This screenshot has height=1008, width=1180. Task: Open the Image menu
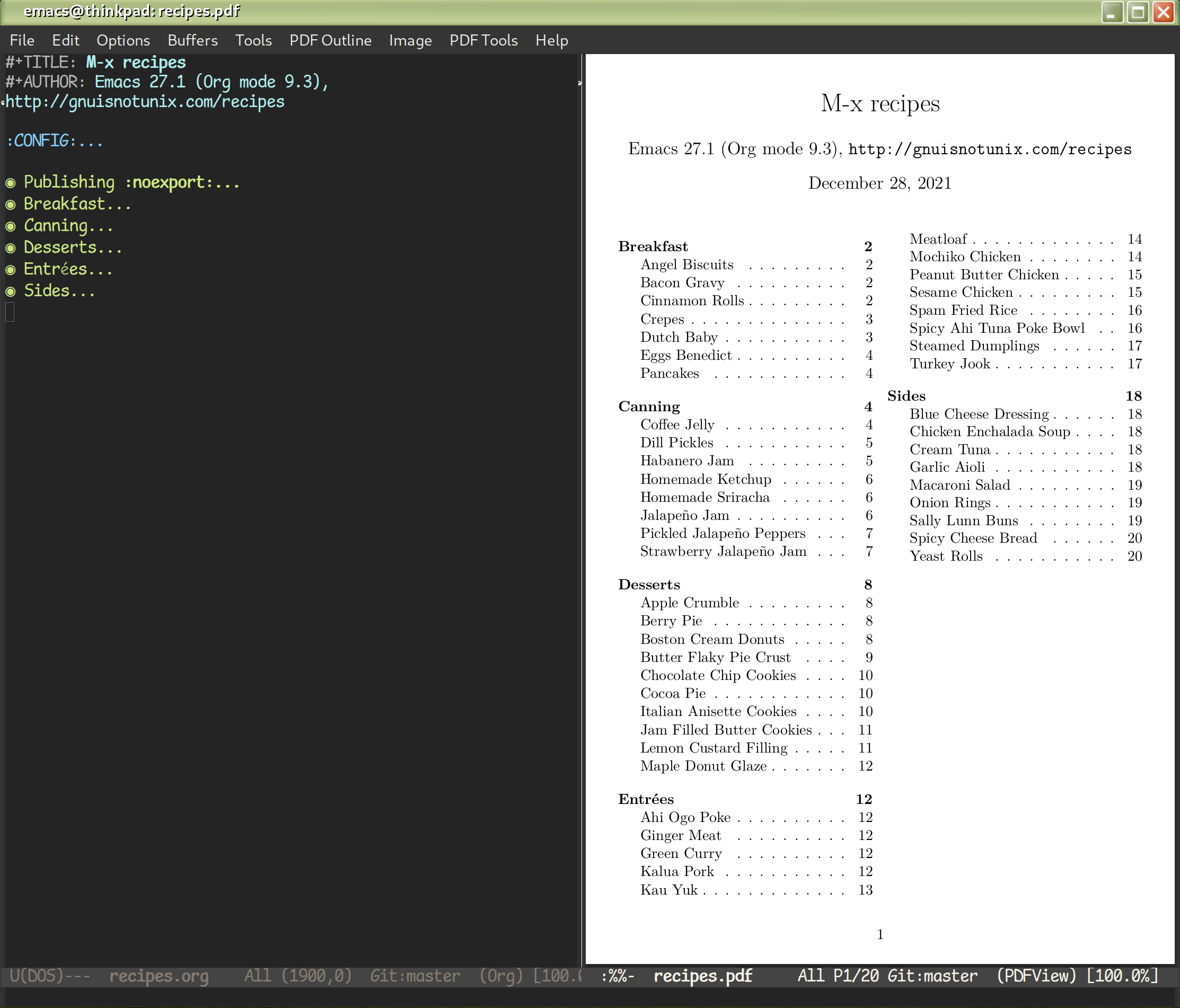(x=410, y=40)
